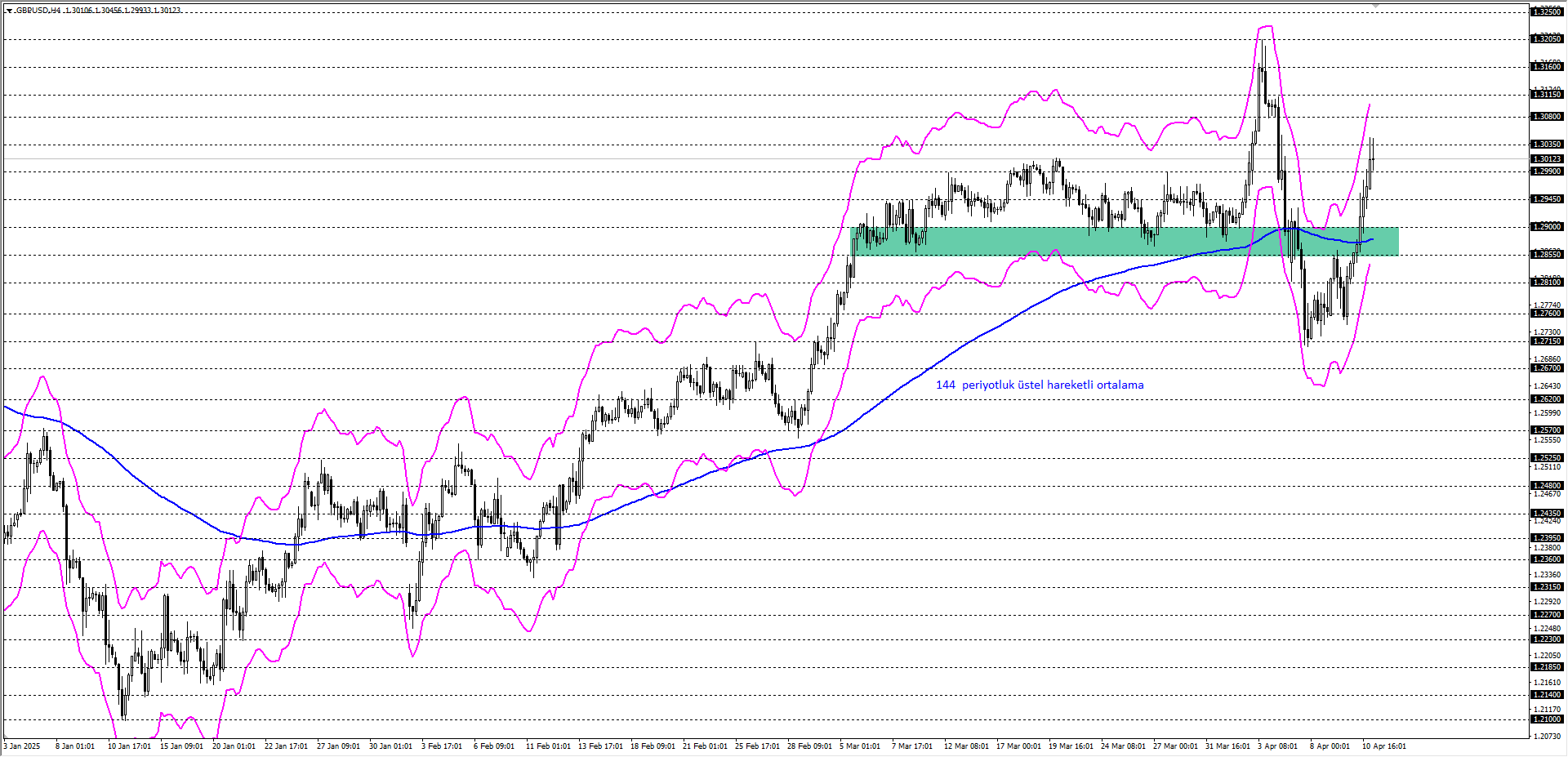Click the 1.24350 price level label
Image resolution: width=1568 pixels, height=757 pixels.
point(1547,514)
